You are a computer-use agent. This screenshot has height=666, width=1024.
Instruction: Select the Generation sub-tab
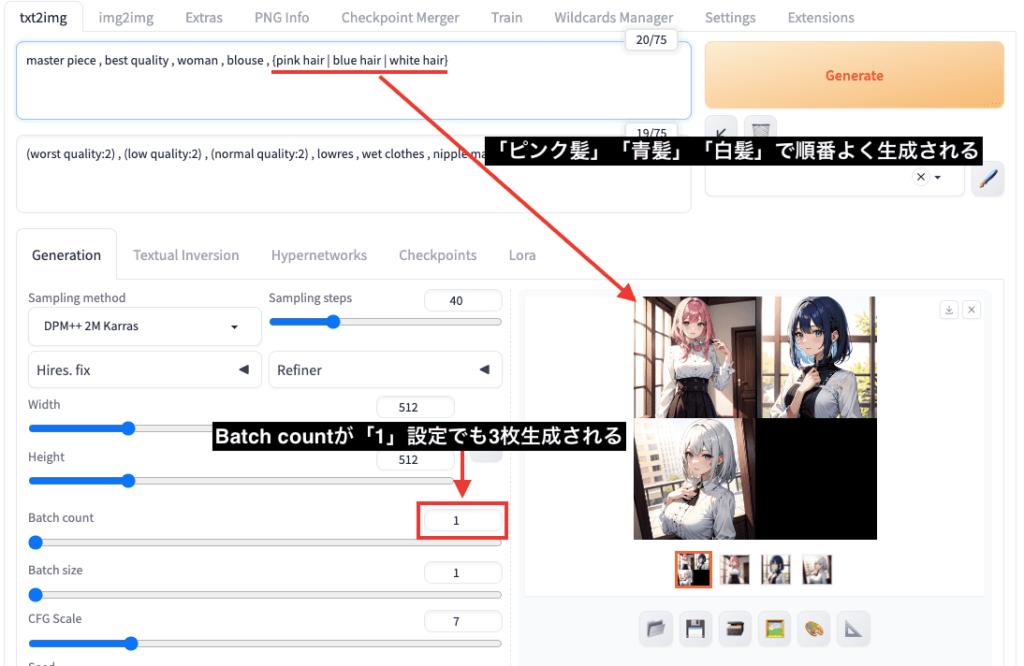click(66, 255)
